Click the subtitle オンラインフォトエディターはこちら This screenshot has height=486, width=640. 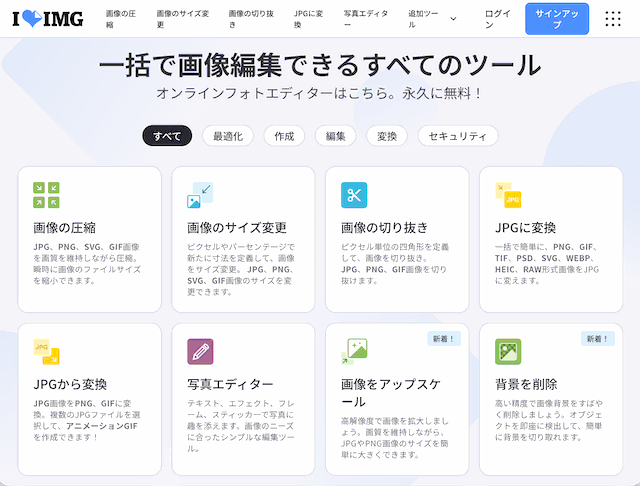[x=320, y=93]
